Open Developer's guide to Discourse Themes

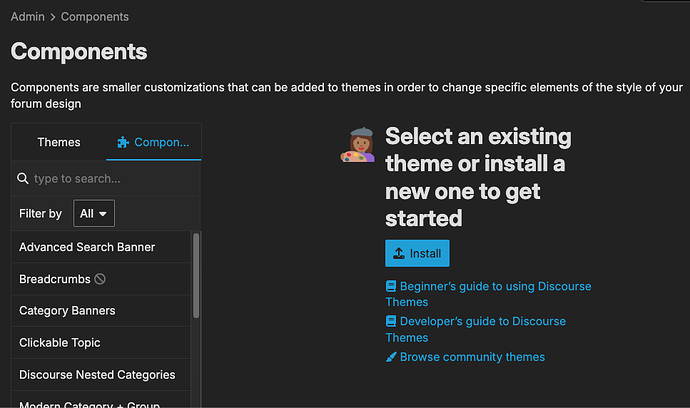(475, 329)
